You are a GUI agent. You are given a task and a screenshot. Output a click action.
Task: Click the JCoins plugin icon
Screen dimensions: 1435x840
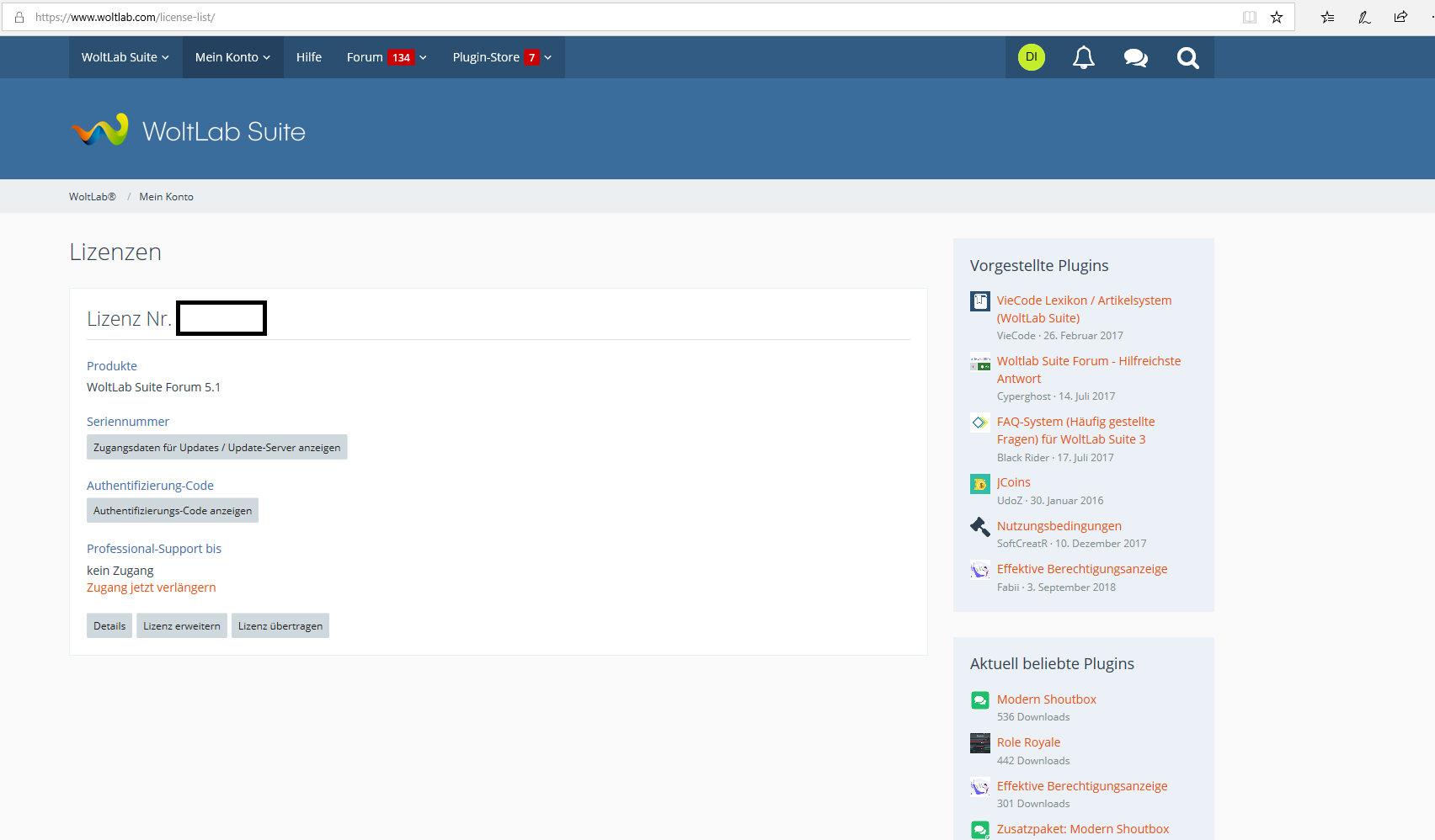coord(979,484)
